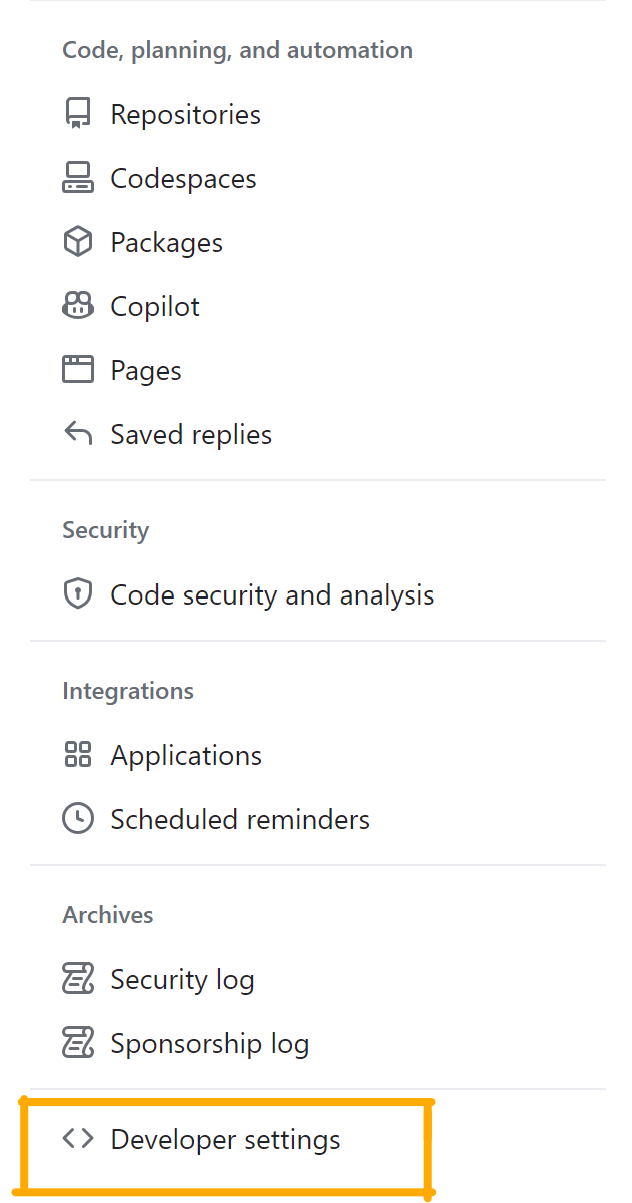The image size is (632, 1203).
Task: Click the Codespaces computer icon
Action: pyautogui.click(x=78, y=178)
